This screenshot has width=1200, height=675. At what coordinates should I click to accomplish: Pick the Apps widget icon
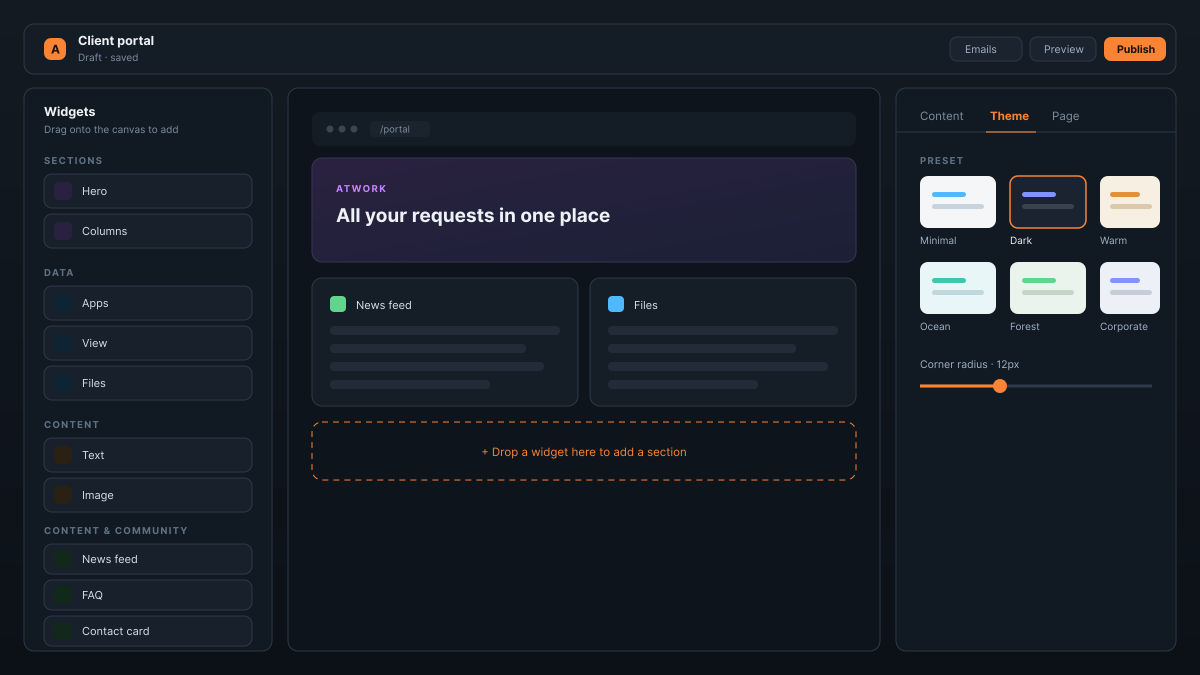tap(63, 303)
